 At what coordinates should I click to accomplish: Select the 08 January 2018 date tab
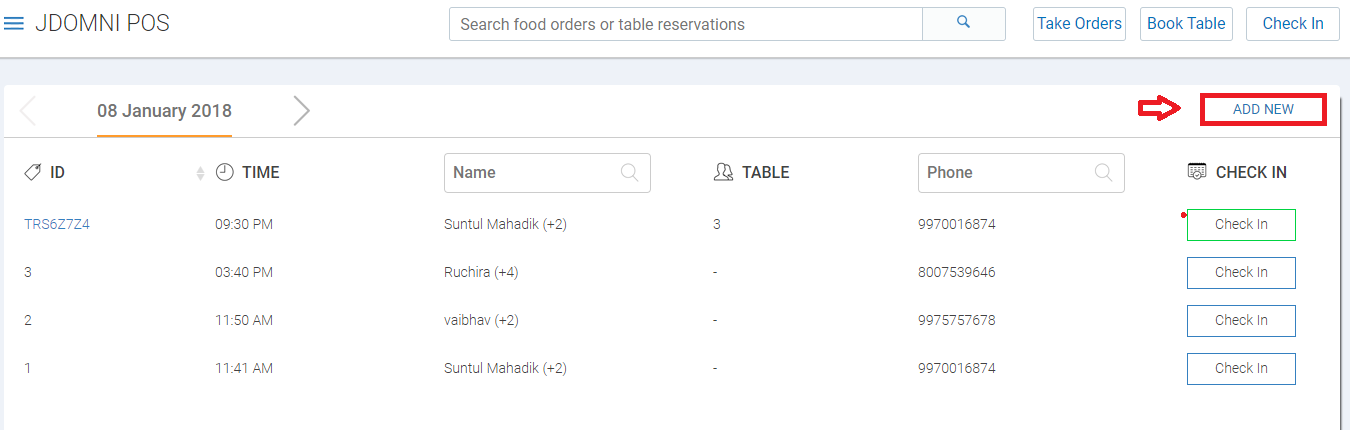164,111
